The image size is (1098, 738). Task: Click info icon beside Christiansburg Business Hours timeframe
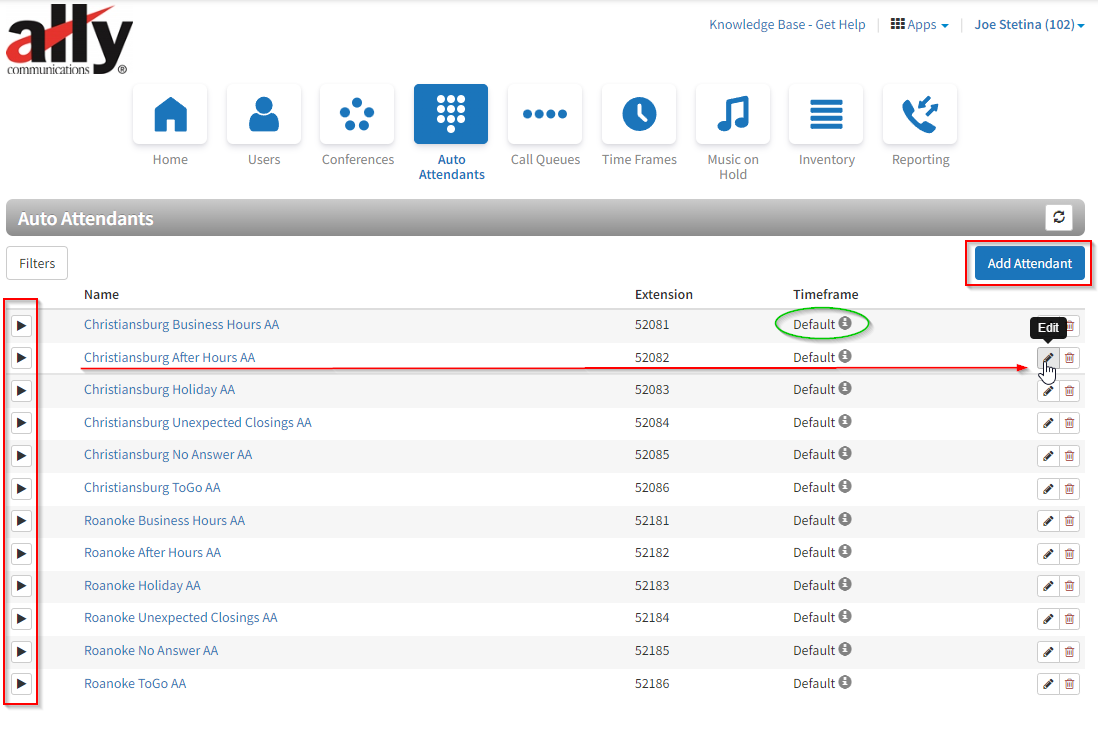click(x=845, y=324)
